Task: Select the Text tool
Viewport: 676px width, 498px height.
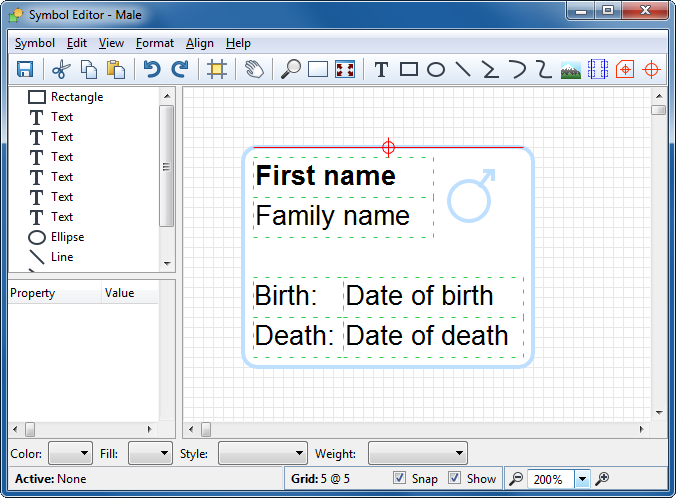Action: (382, 69)
